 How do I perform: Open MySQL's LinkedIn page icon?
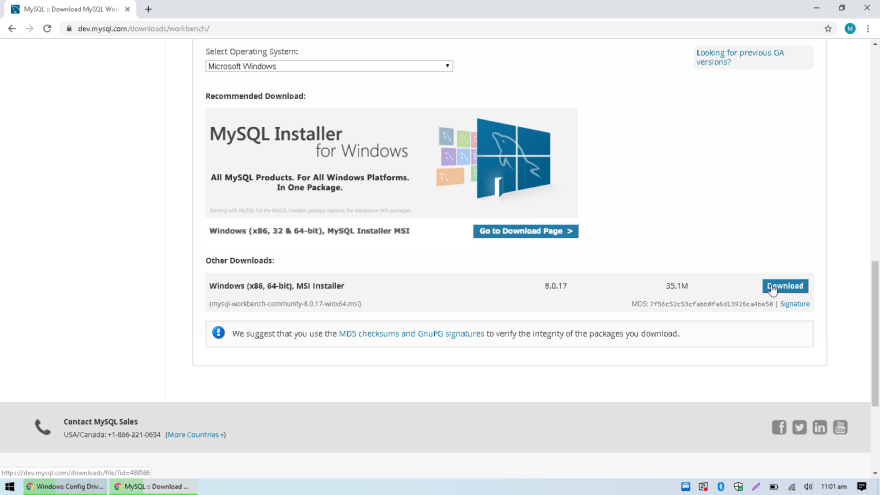pyautogui.click(x=819, y=427)
